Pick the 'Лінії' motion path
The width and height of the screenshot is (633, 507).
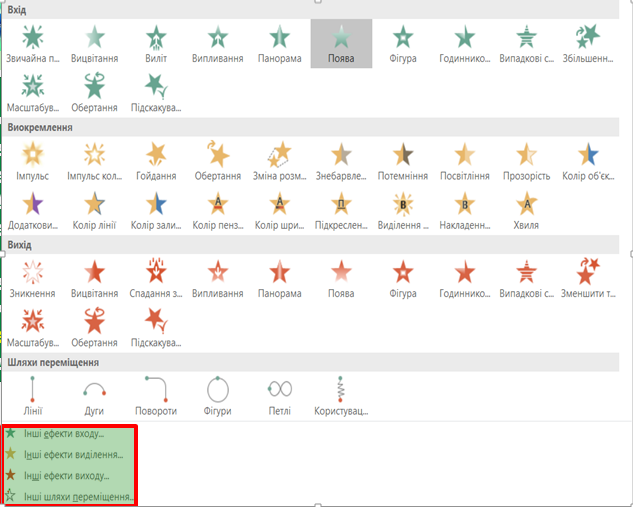(x=33, y=395)
